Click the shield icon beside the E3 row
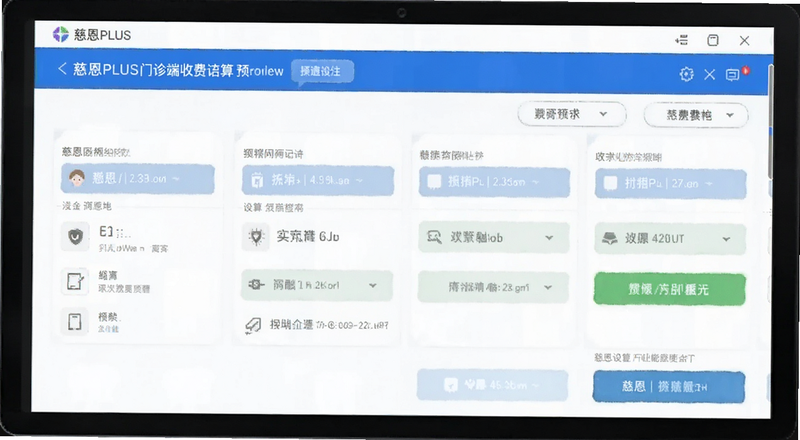The height and width of the screenshot is (440, 800). coord(76,236)
